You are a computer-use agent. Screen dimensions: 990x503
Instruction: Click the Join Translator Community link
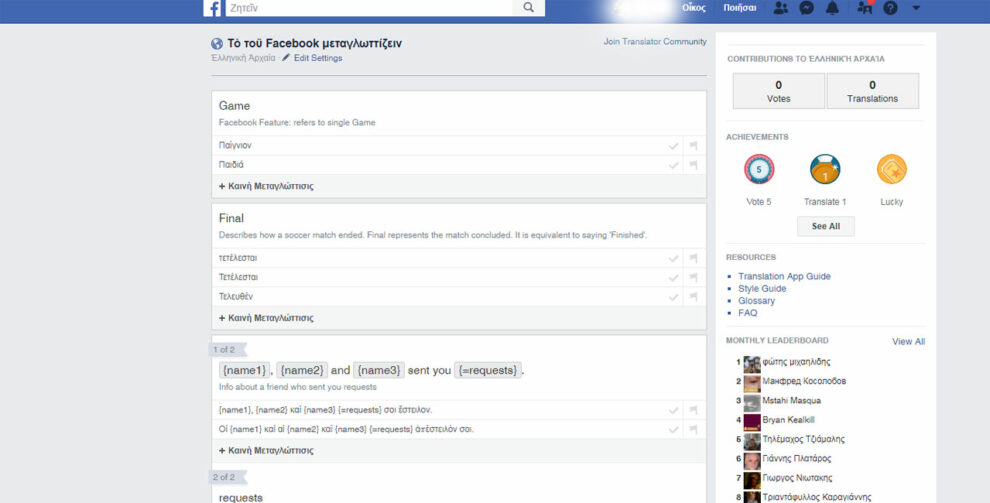click(655, 42)
